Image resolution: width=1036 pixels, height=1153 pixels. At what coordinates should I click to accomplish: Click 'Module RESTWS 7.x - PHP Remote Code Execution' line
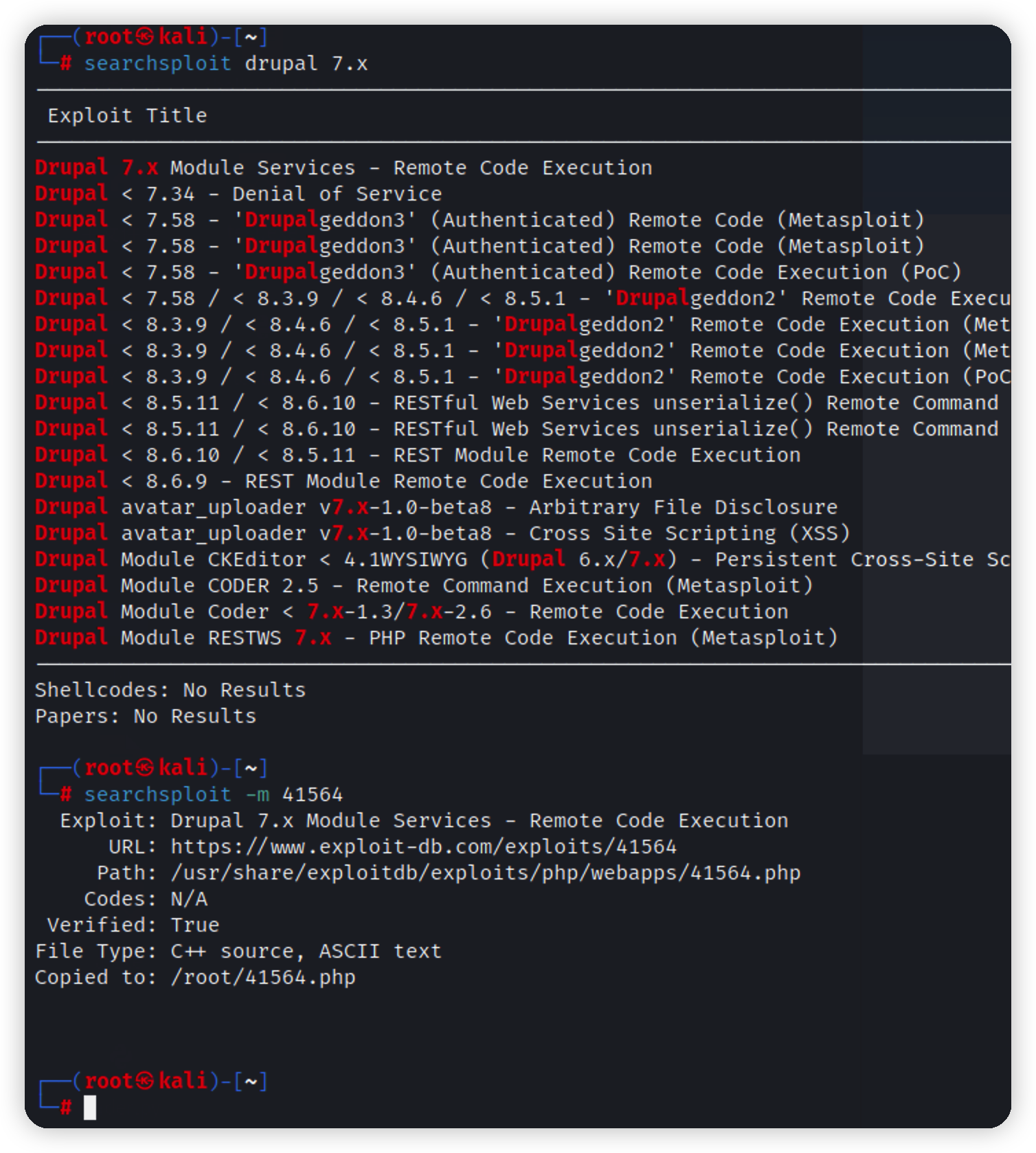[436, 638]
